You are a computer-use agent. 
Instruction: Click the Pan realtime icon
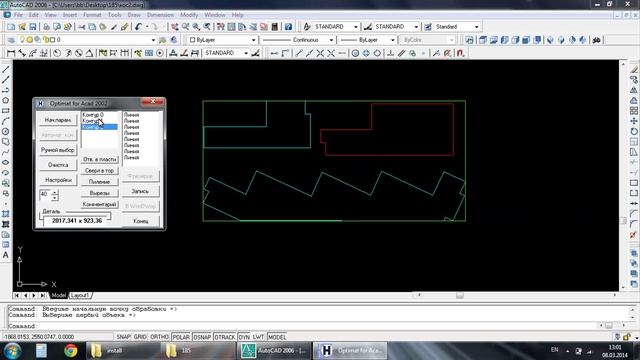(x=175, y=27)
